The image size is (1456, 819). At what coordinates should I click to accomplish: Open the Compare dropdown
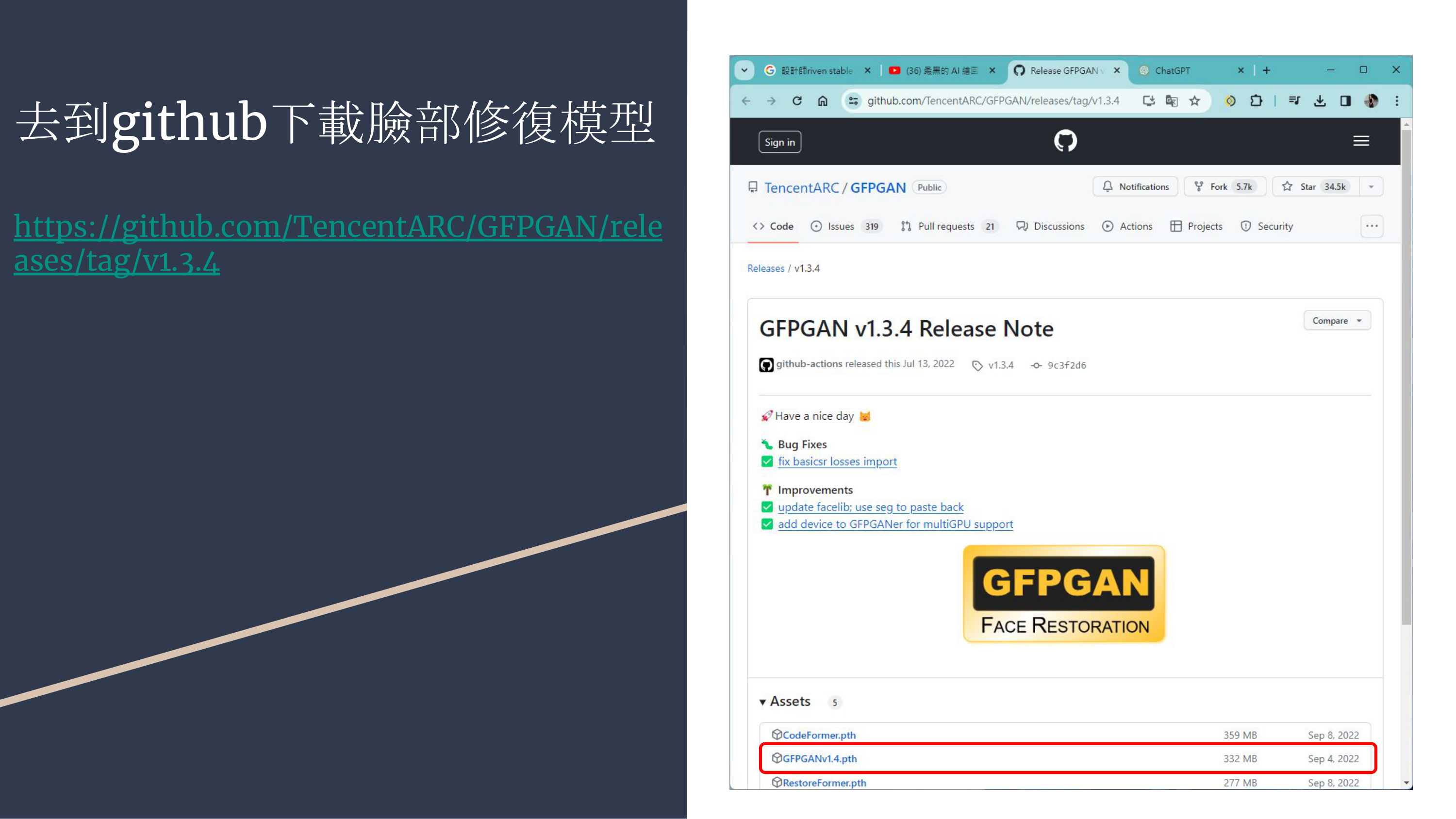[x=1337, y=321]
